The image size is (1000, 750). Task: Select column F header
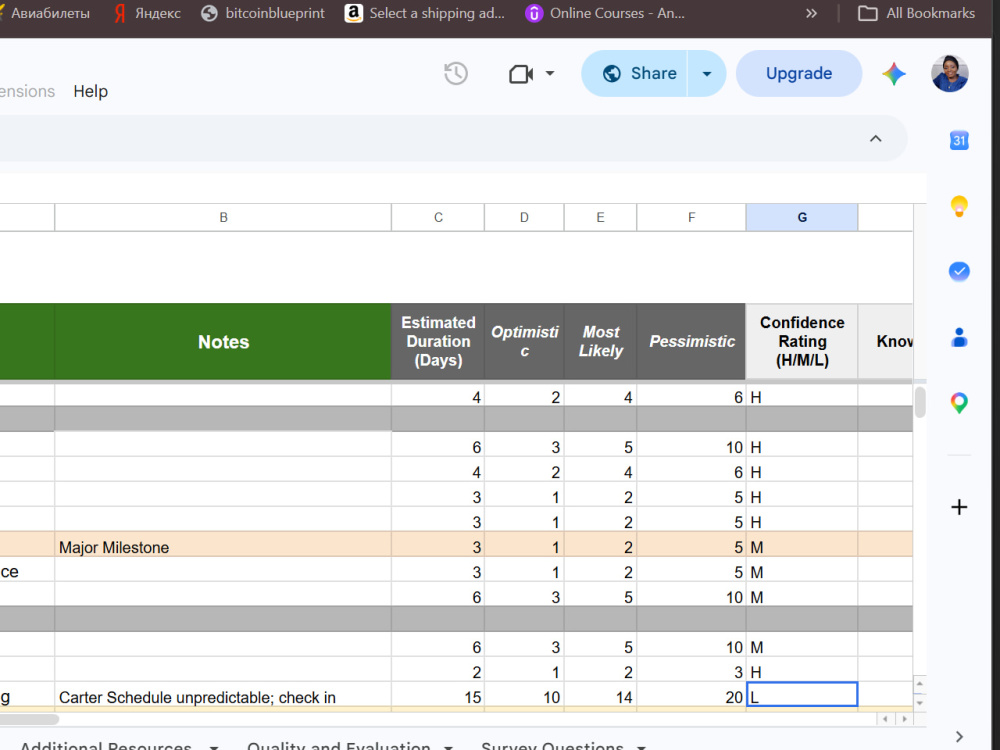(x=691, y=217)
